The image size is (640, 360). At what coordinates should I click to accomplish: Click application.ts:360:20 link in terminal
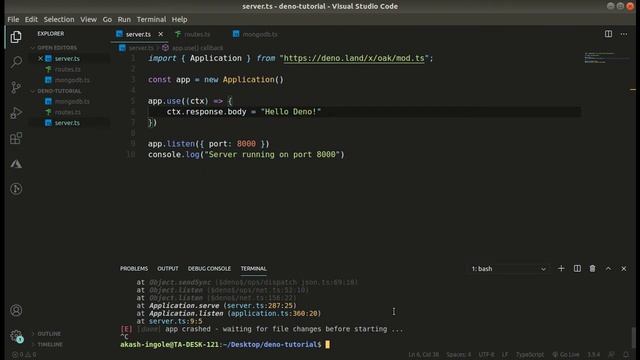coord(274,313)
